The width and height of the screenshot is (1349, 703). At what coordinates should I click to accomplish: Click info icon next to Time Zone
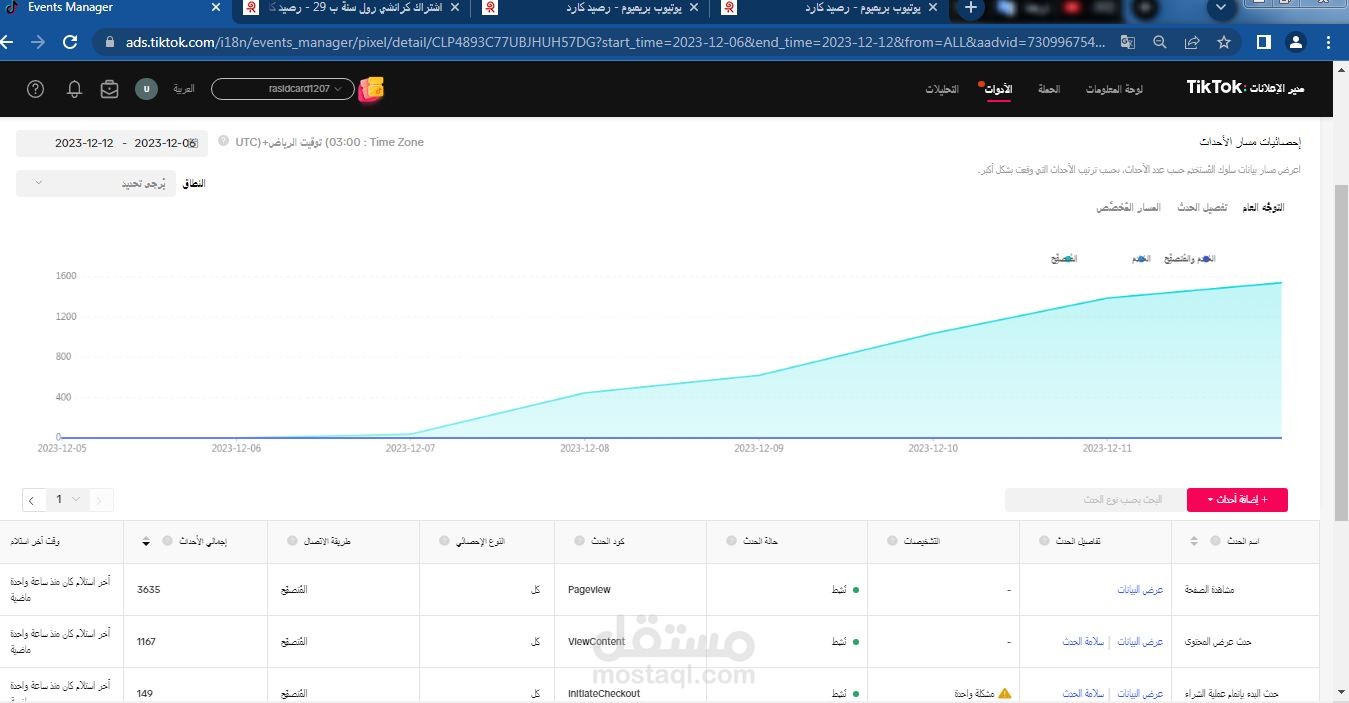[x=223, y=142]
